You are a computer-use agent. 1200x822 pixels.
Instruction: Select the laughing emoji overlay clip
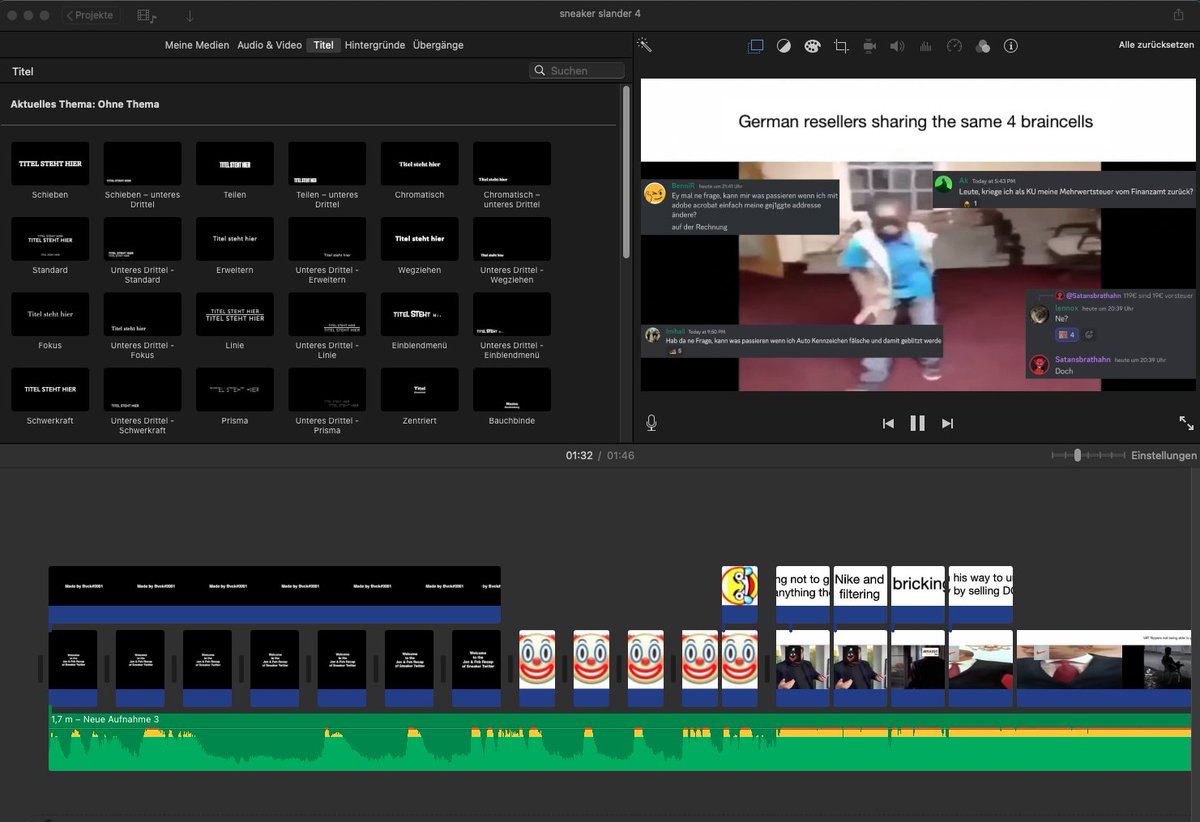740,596
